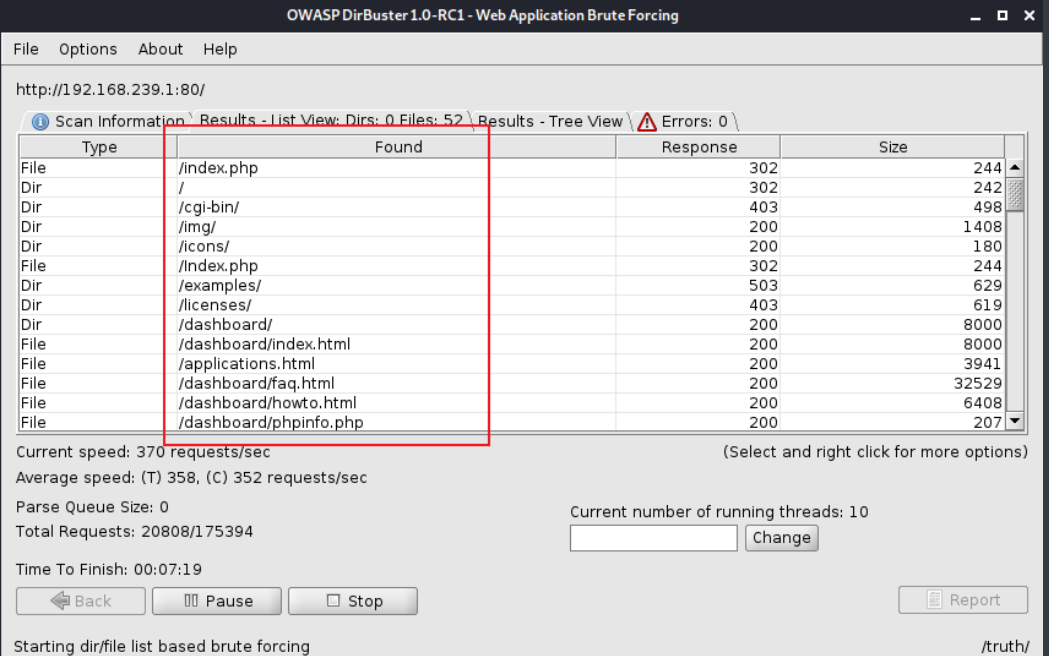
Task: Click the Current speed 370 requests/sec text
Action: click(143, 452)
